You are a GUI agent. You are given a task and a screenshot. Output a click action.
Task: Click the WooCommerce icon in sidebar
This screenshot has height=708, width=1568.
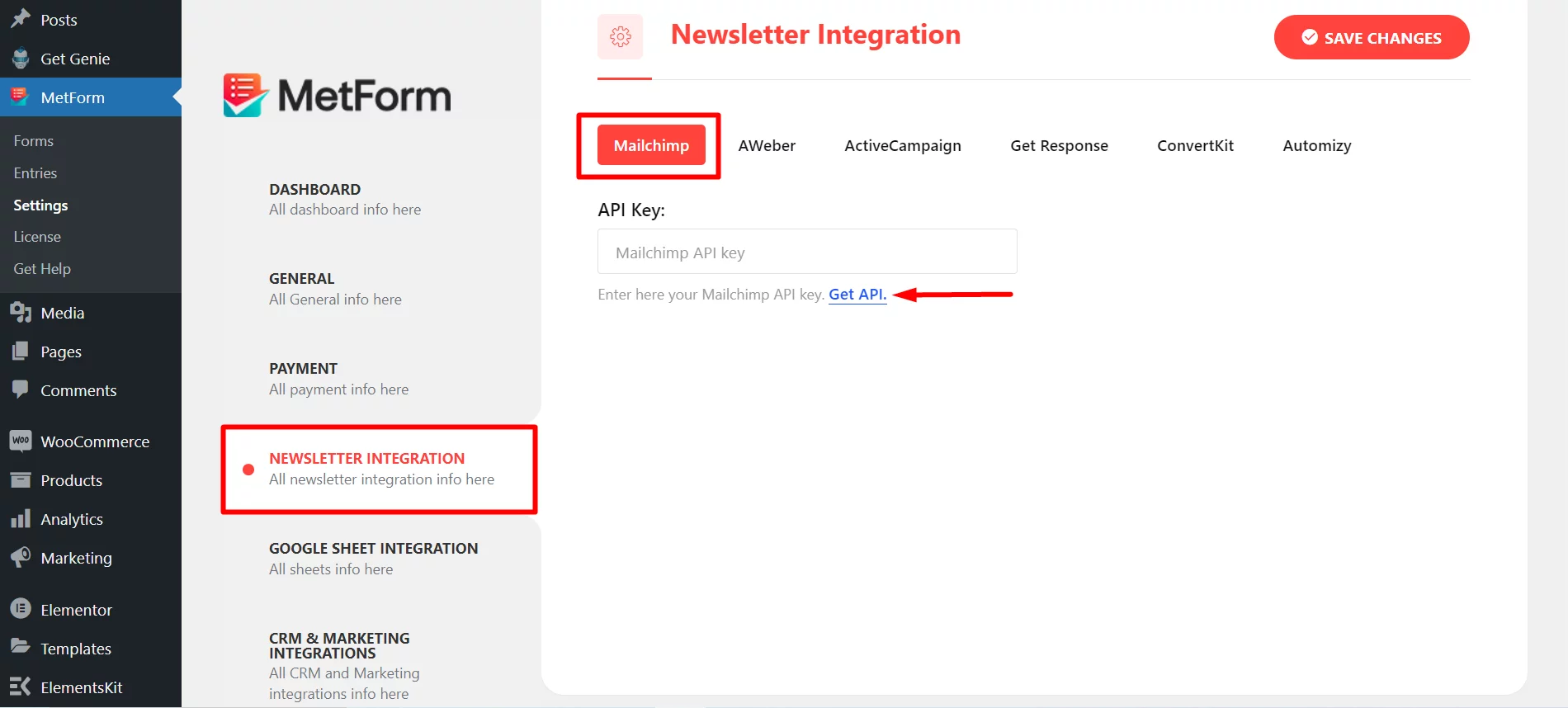21,441
